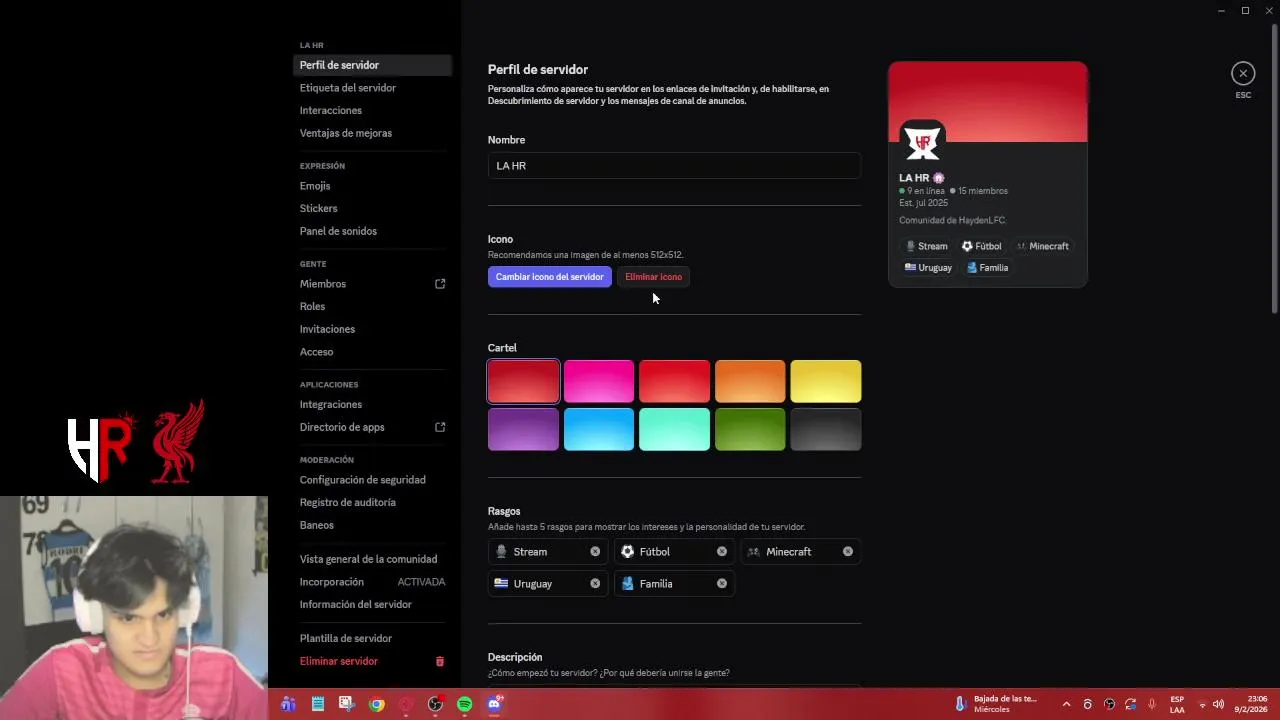1280x720 pixels.
Task: Open Incorporación settings marked ACTIVADA
Action: pyautogui.click(x=373, y=582)
